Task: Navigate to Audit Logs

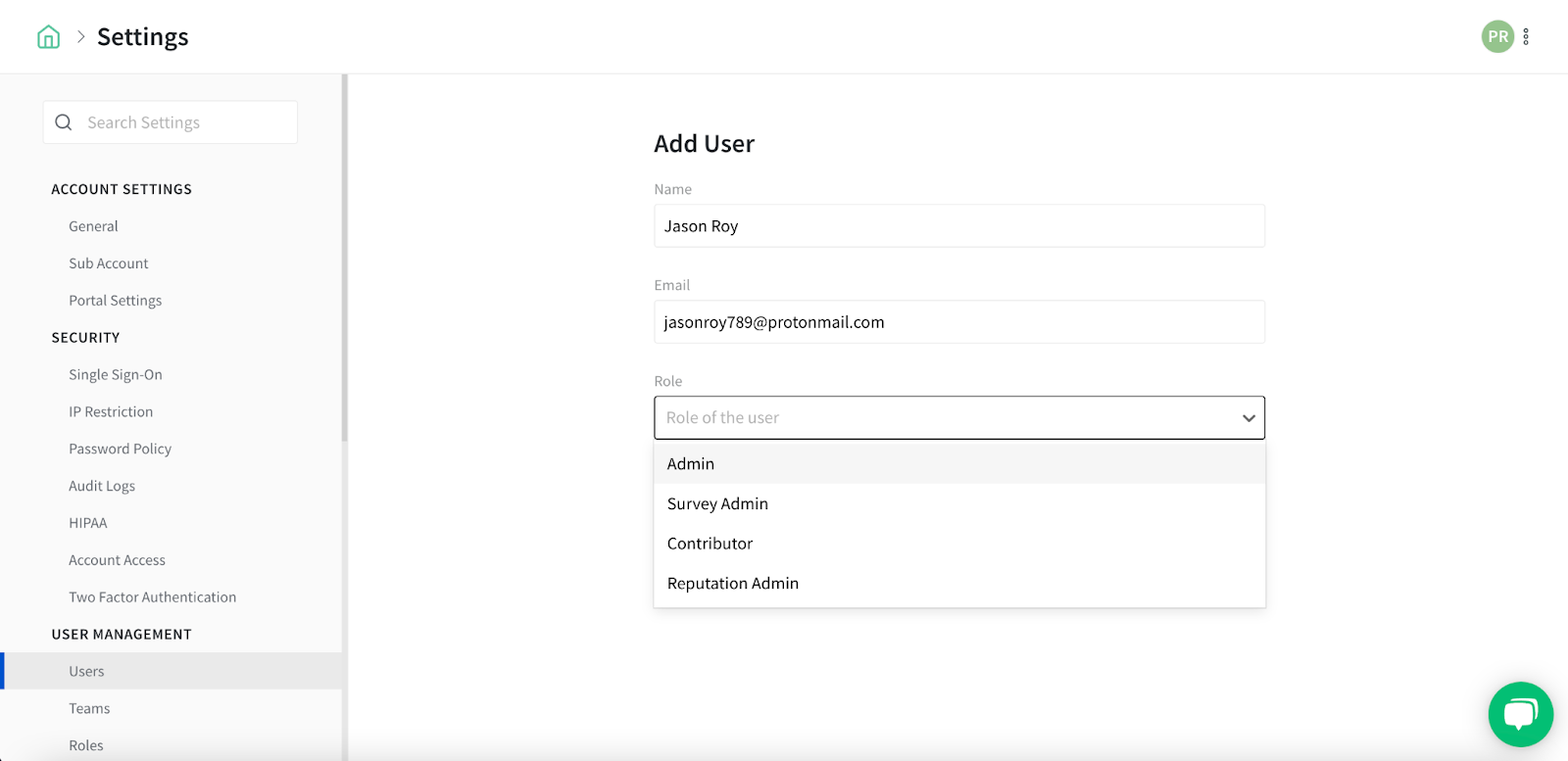Action: pos(102,486)
